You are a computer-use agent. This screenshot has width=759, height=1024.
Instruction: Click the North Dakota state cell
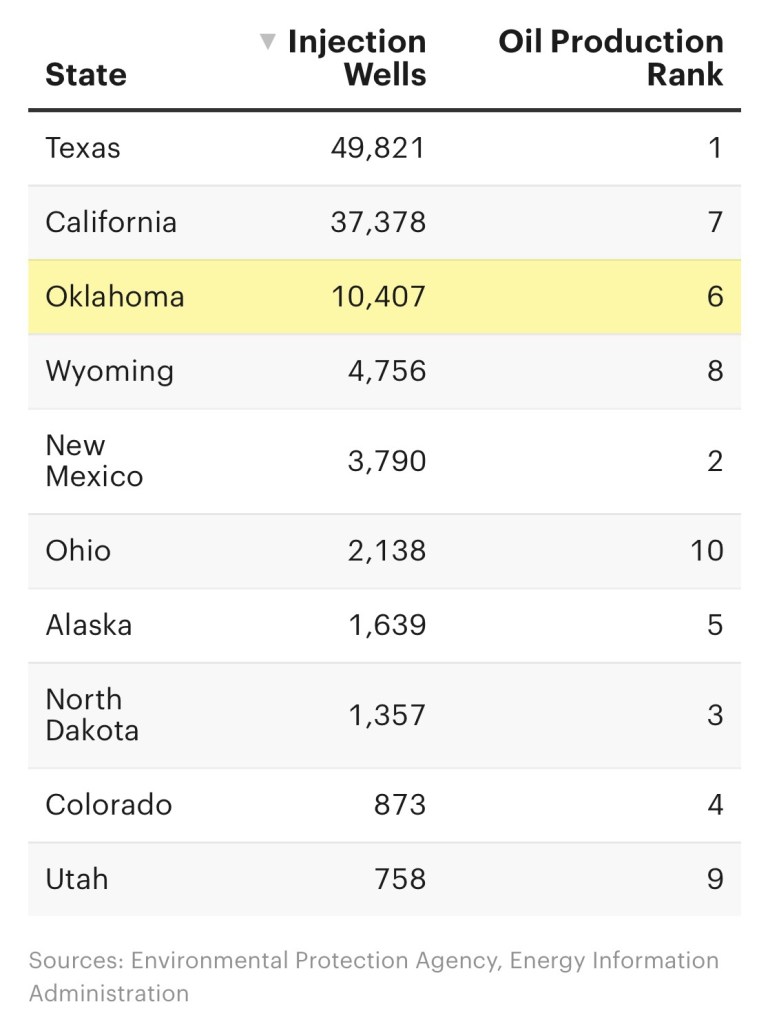coord(92,715)
